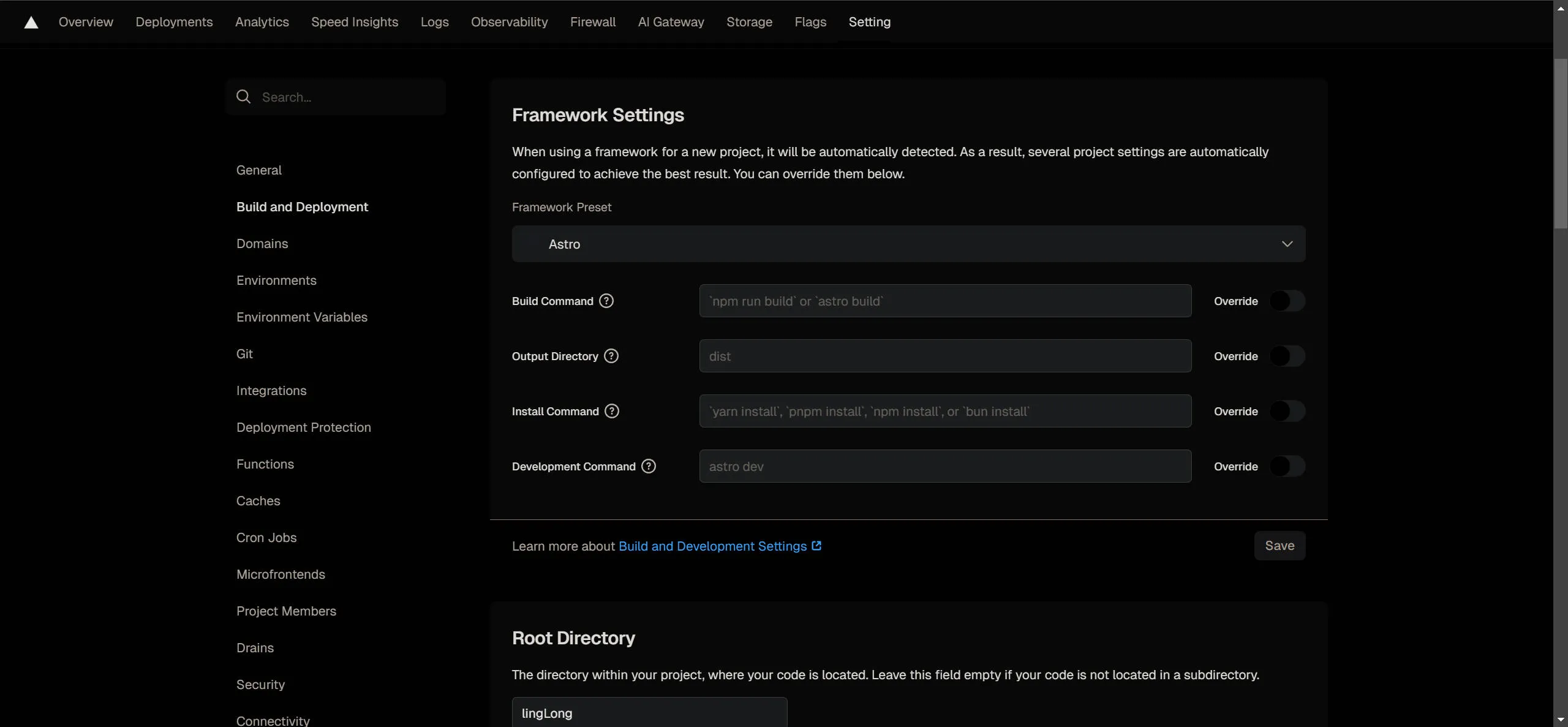The height and width of the screenshot is (727, 1568).
Task: Enable the Output Directory override toggle
Action: point(1287,356)
